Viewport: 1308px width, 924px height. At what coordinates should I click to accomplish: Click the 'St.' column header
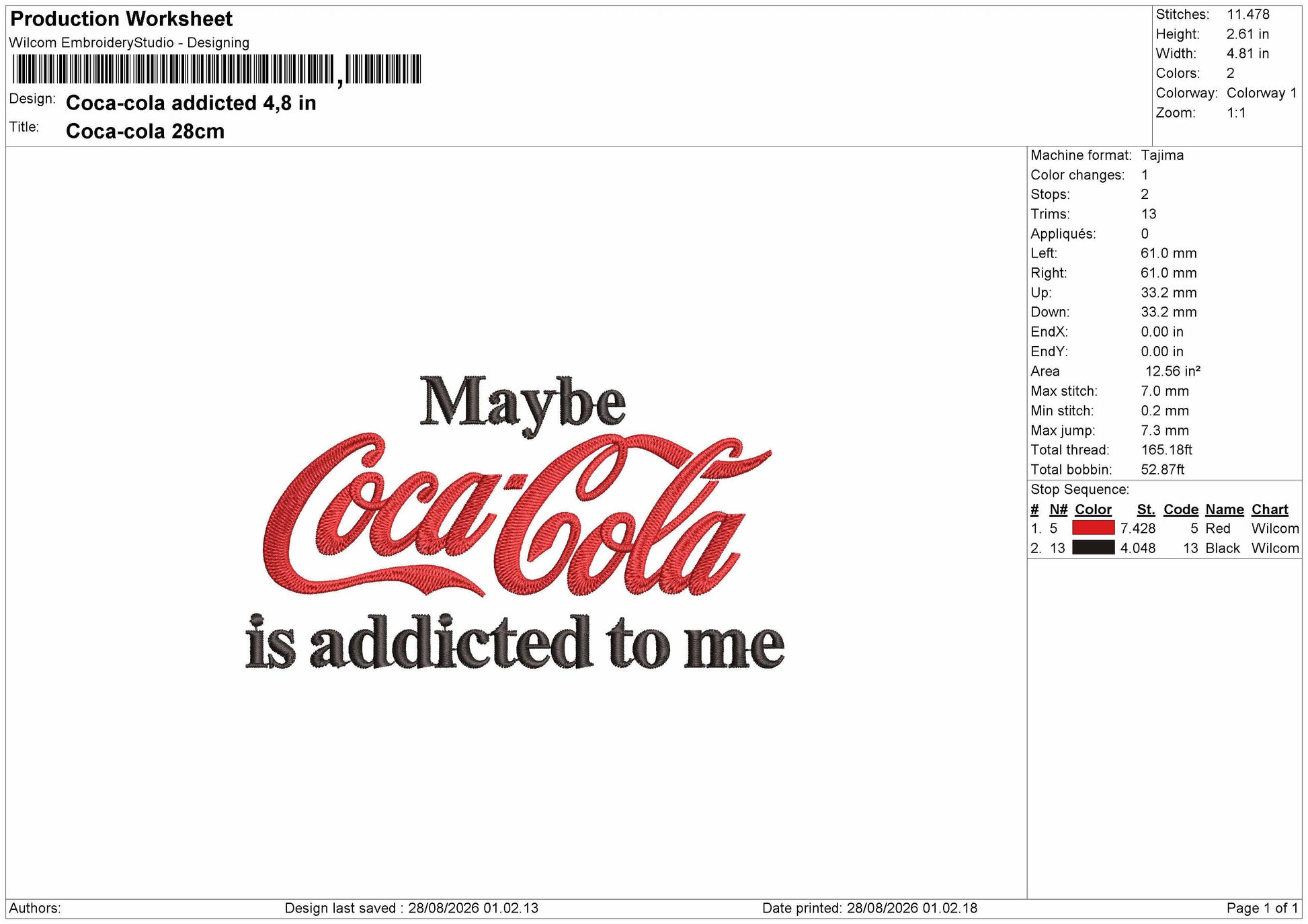pyautogui.click(x=1146, y=509)
